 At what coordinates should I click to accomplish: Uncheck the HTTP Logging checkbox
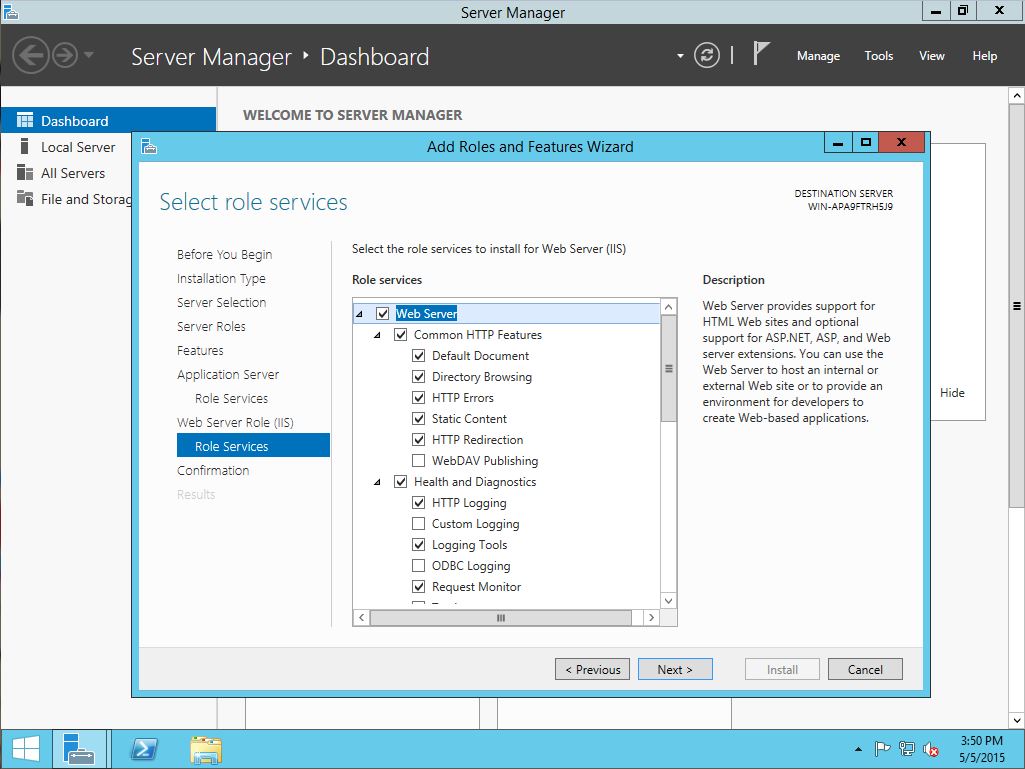(418, 503)
